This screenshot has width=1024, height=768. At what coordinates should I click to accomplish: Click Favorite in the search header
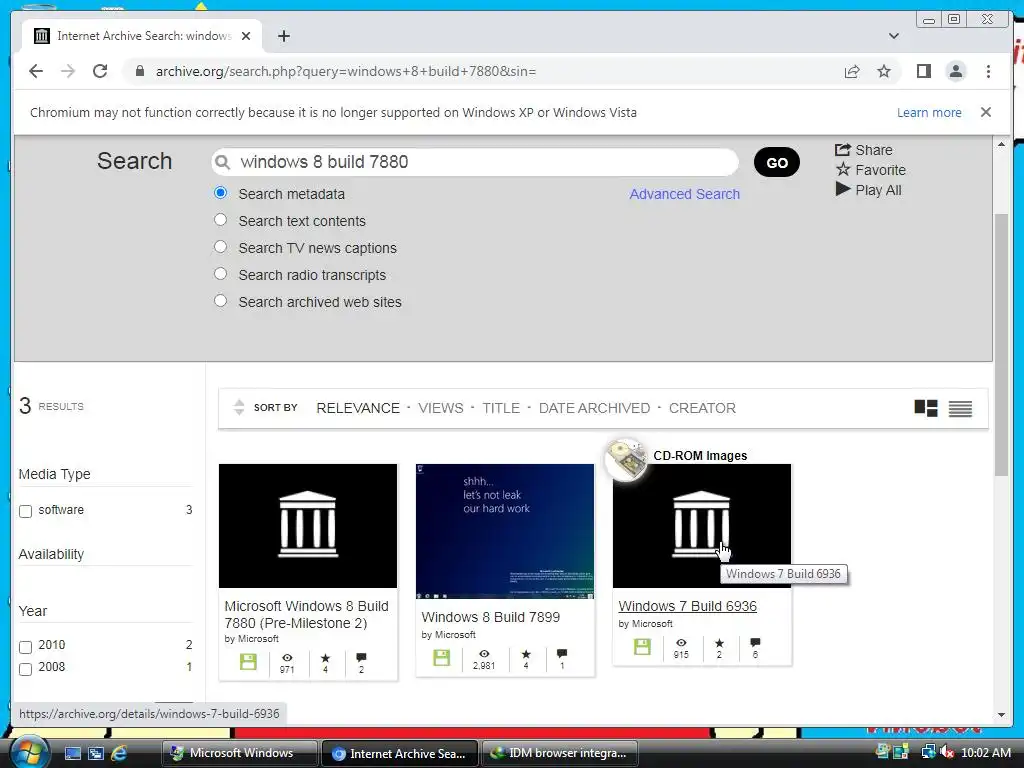pos(871,170)
